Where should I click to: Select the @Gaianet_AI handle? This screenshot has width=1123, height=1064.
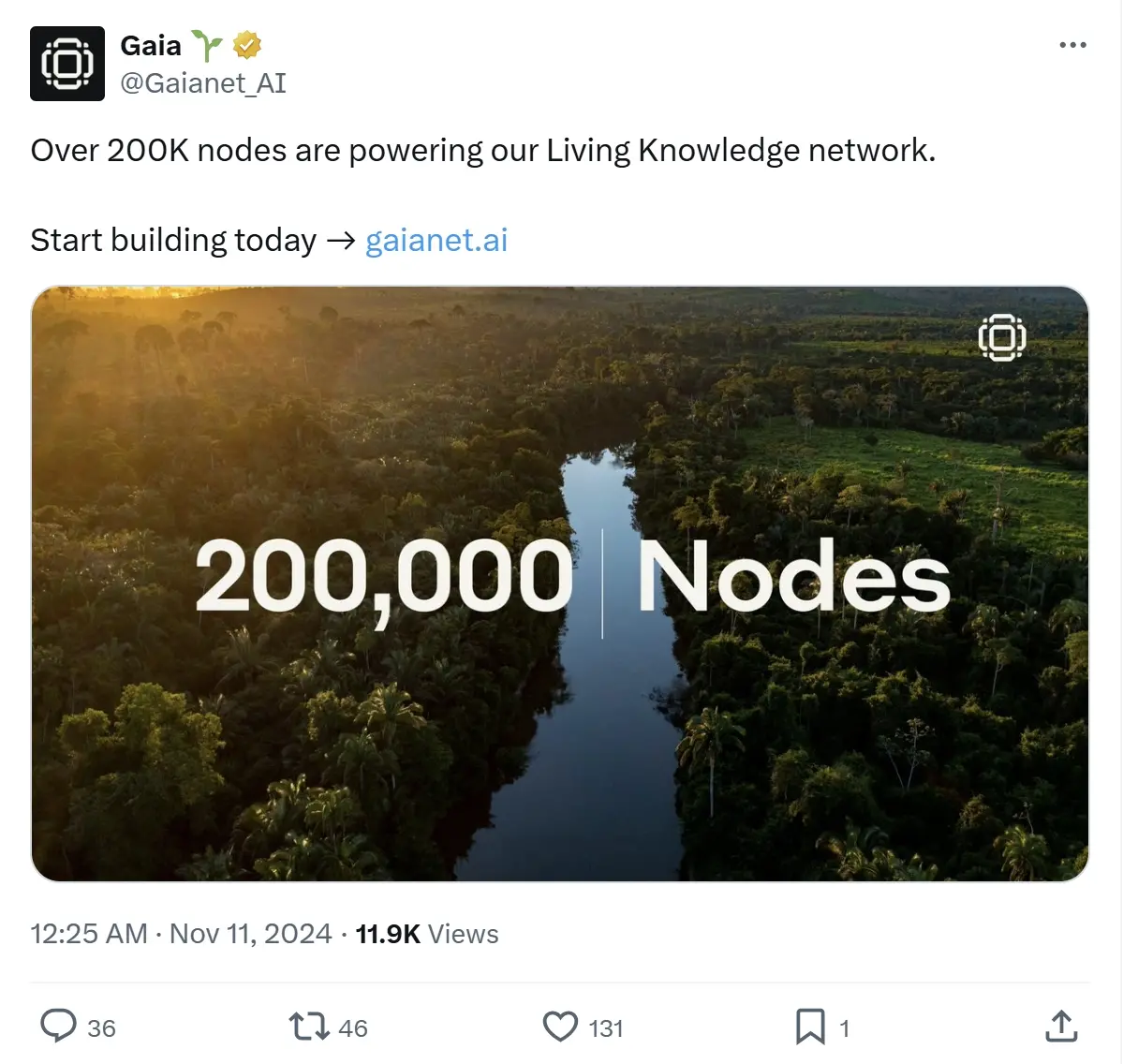click(203, 84)
